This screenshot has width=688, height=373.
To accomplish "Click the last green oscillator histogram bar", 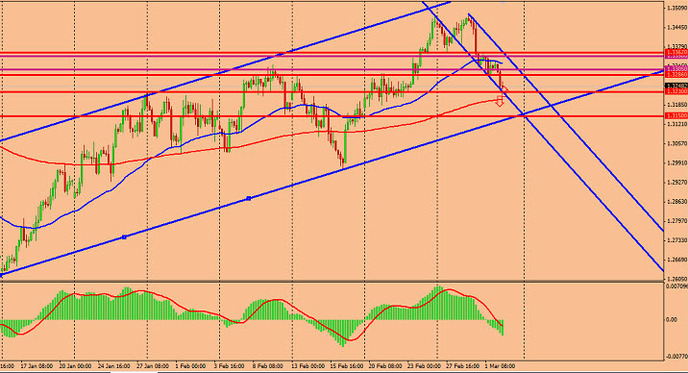I will pyautogui.click(x=502, y=327).
